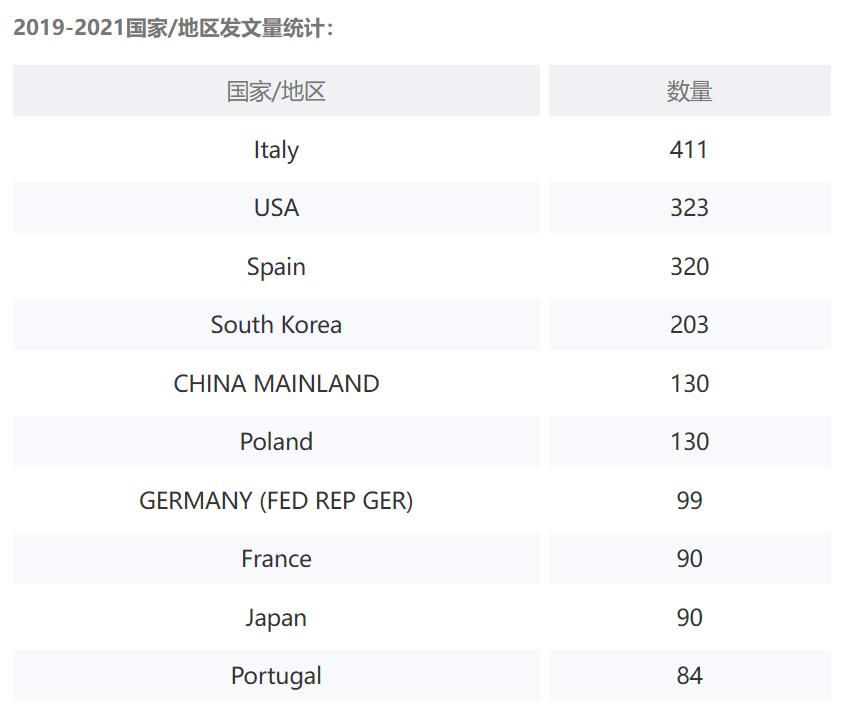Select Portugal's count value 84
The height and width of the screenshot is (724, 847).
pyautogui.click(x=689, y=676)
